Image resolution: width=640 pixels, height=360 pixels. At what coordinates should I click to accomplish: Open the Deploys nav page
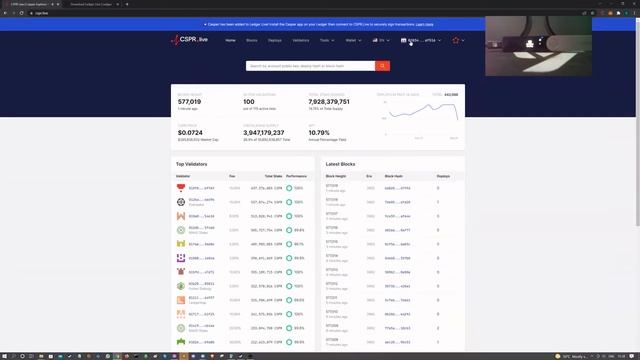275,40
